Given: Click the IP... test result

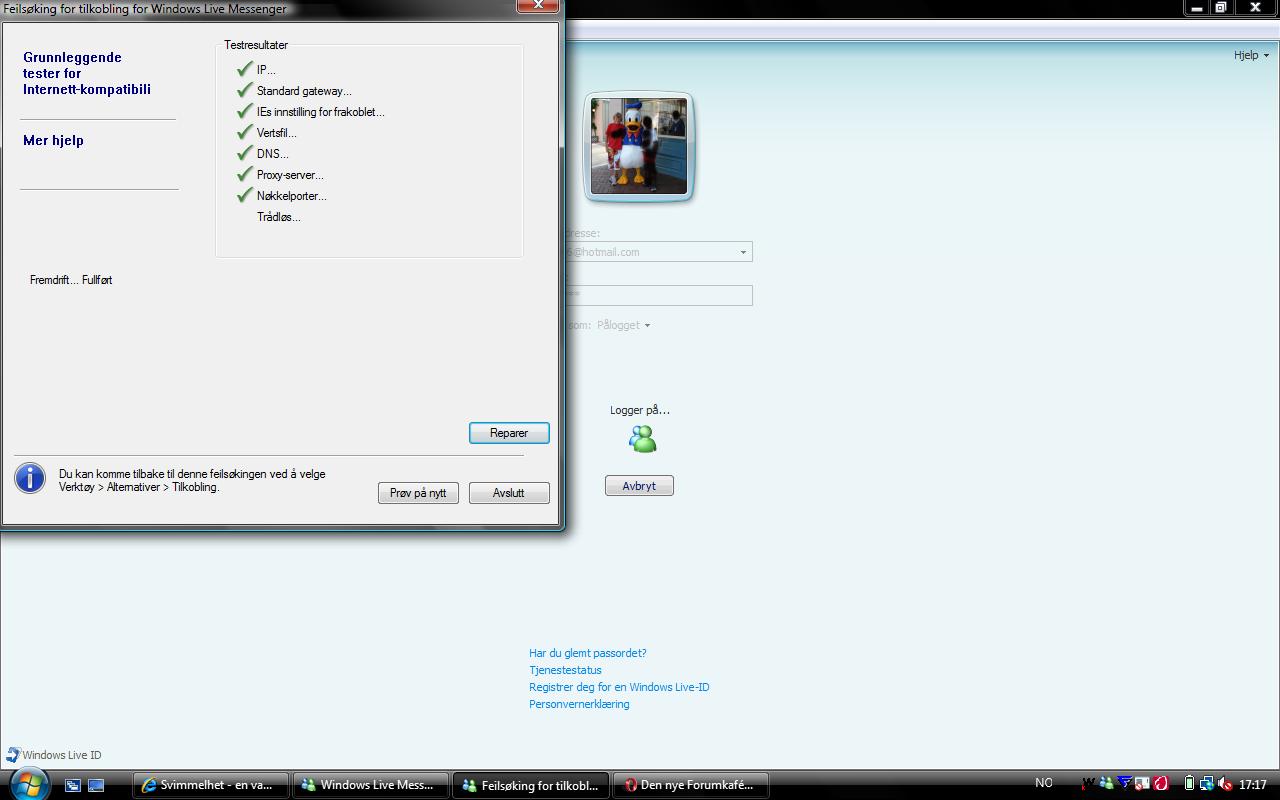Looking at the screenshot, I should 266,70.
